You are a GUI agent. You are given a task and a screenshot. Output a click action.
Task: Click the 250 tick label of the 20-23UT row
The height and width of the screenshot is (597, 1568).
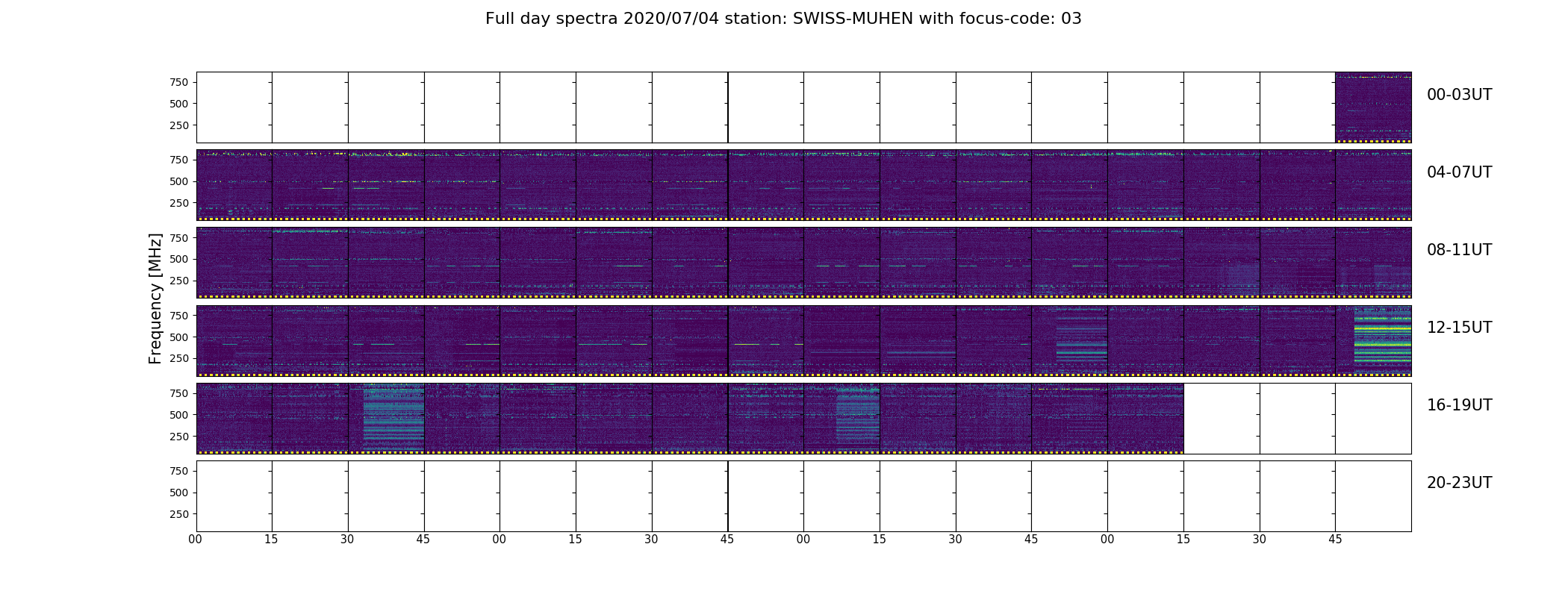179,514
